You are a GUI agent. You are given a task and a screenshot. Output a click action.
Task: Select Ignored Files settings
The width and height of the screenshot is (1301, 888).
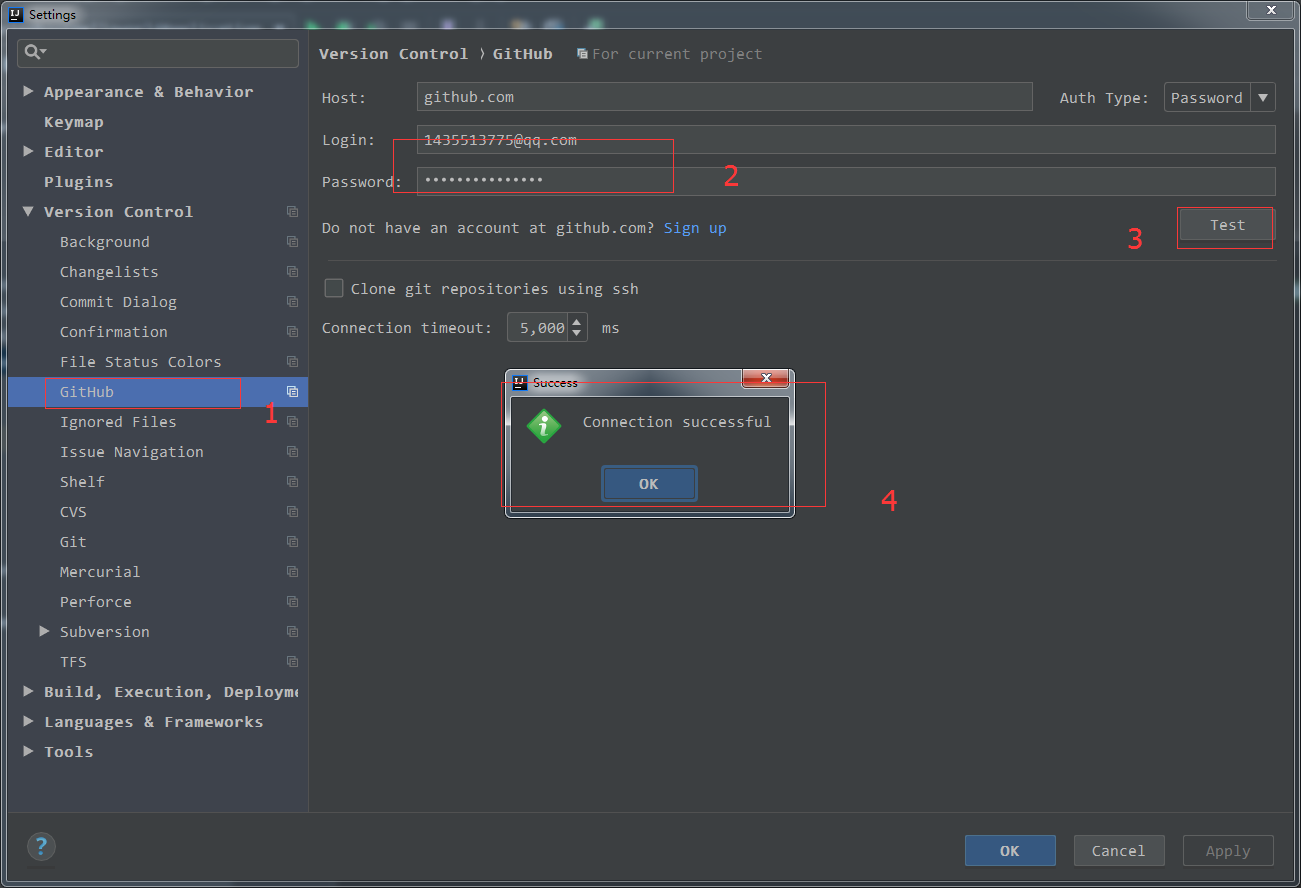pos(118,422)
